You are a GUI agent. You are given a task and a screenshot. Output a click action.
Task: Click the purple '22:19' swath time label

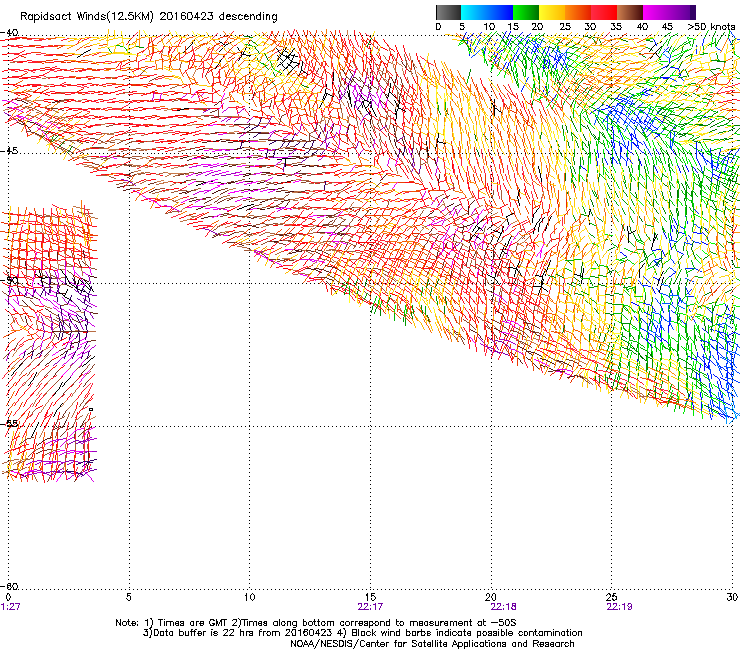click(x=619, y=607)
